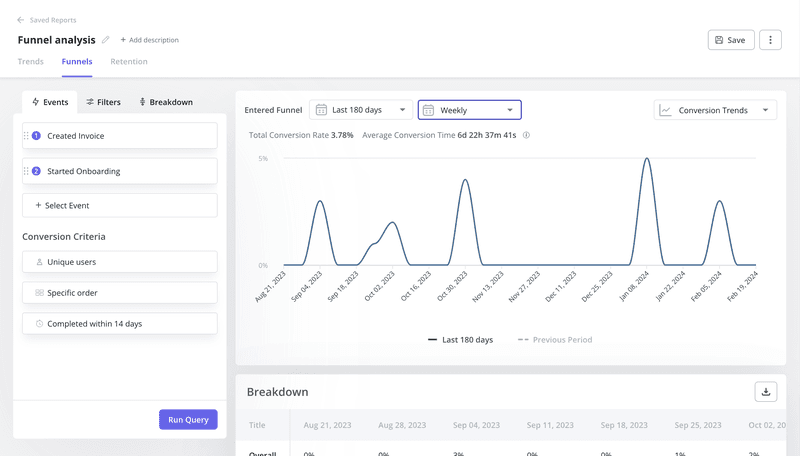Open the three-dot more options menu
This screenshot has height=456, width=800.
(770, 40)
